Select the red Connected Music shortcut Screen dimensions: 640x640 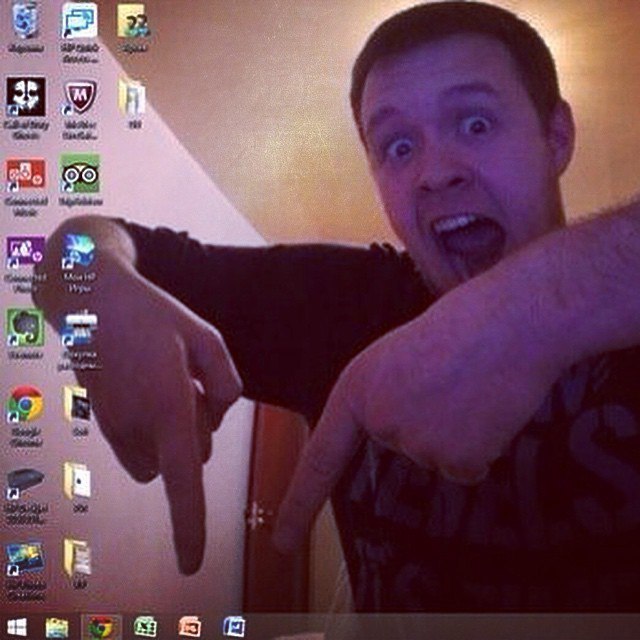click(25, 174)
